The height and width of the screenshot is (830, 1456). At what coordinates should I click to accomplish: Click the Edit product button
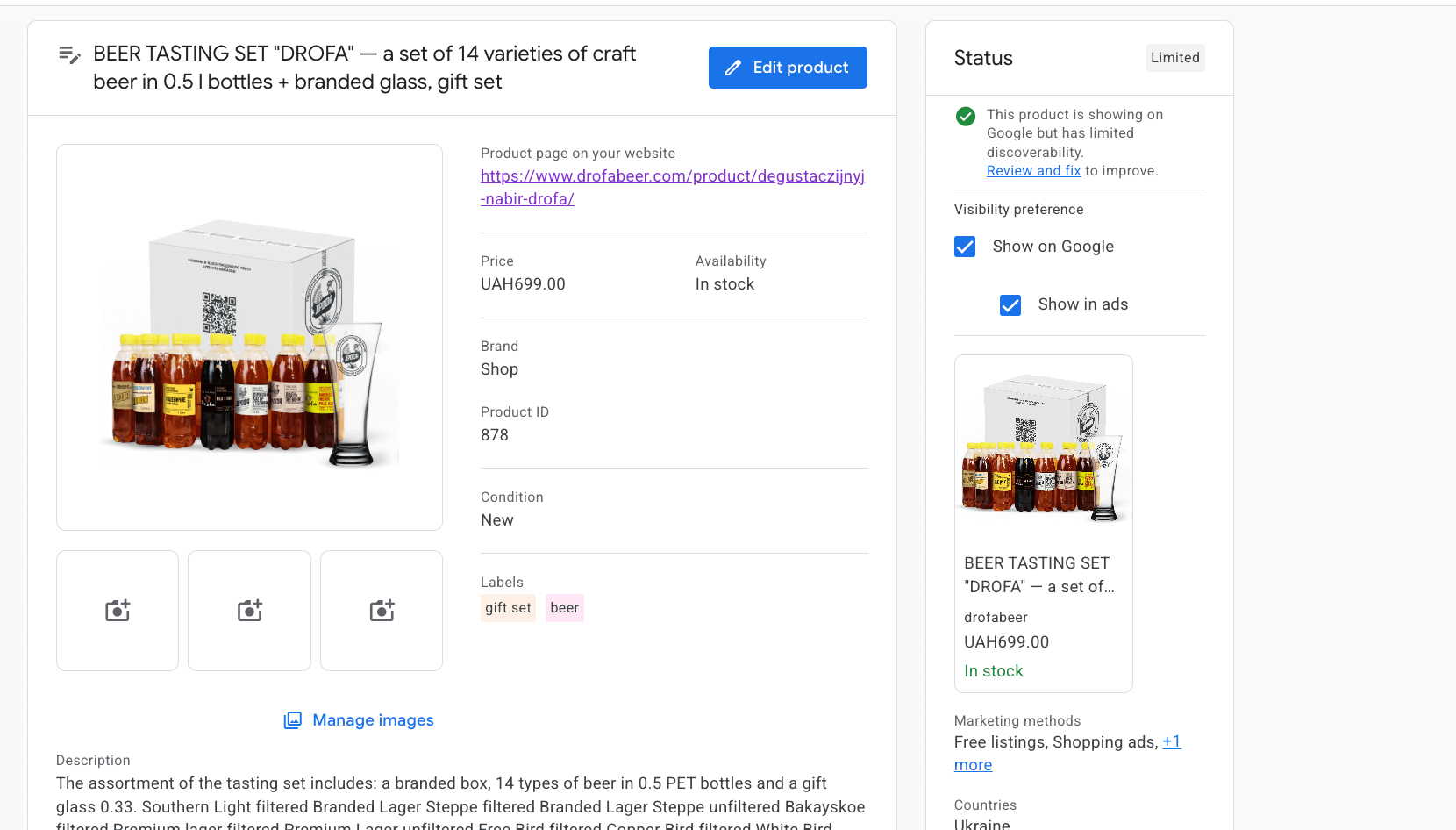click(x=788, y=68)
